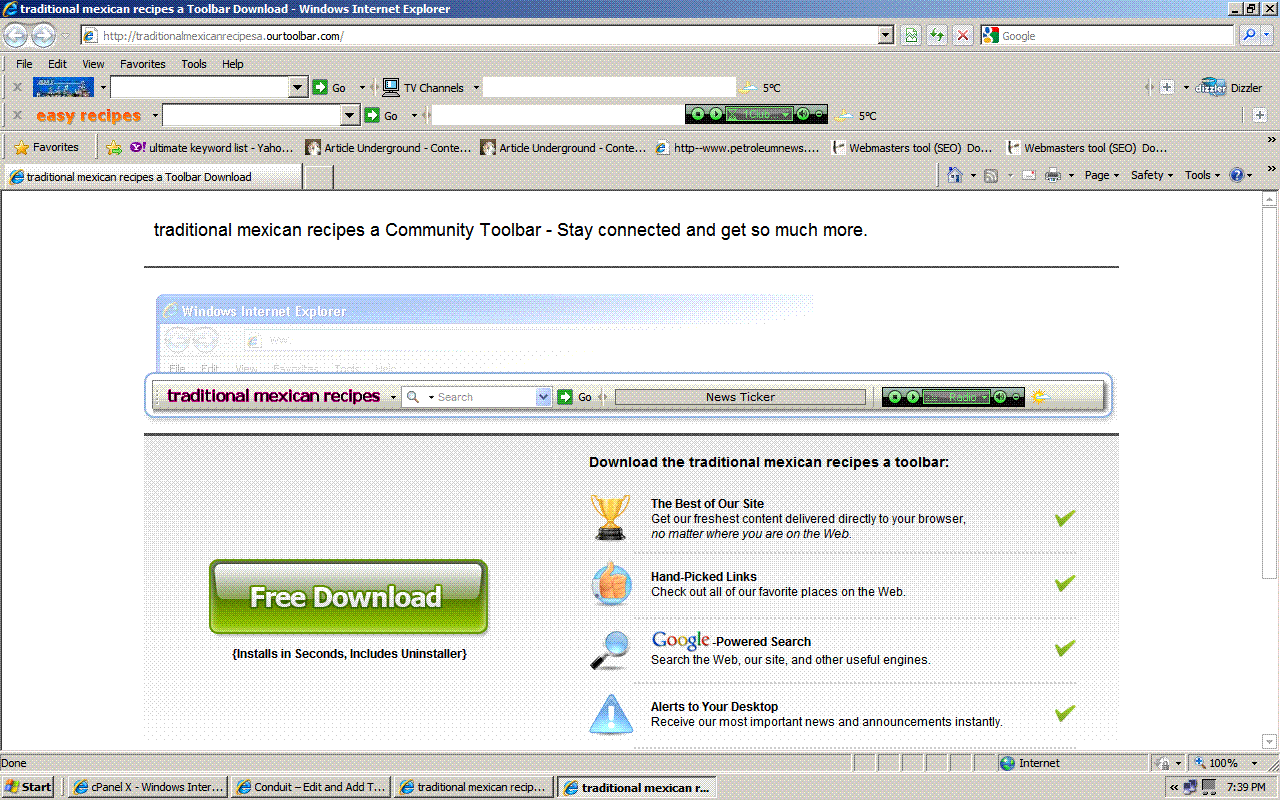Refresh the page with the green arrows icon
The width and height of the screenshot is (1280, 800).
tap(937, 36)
